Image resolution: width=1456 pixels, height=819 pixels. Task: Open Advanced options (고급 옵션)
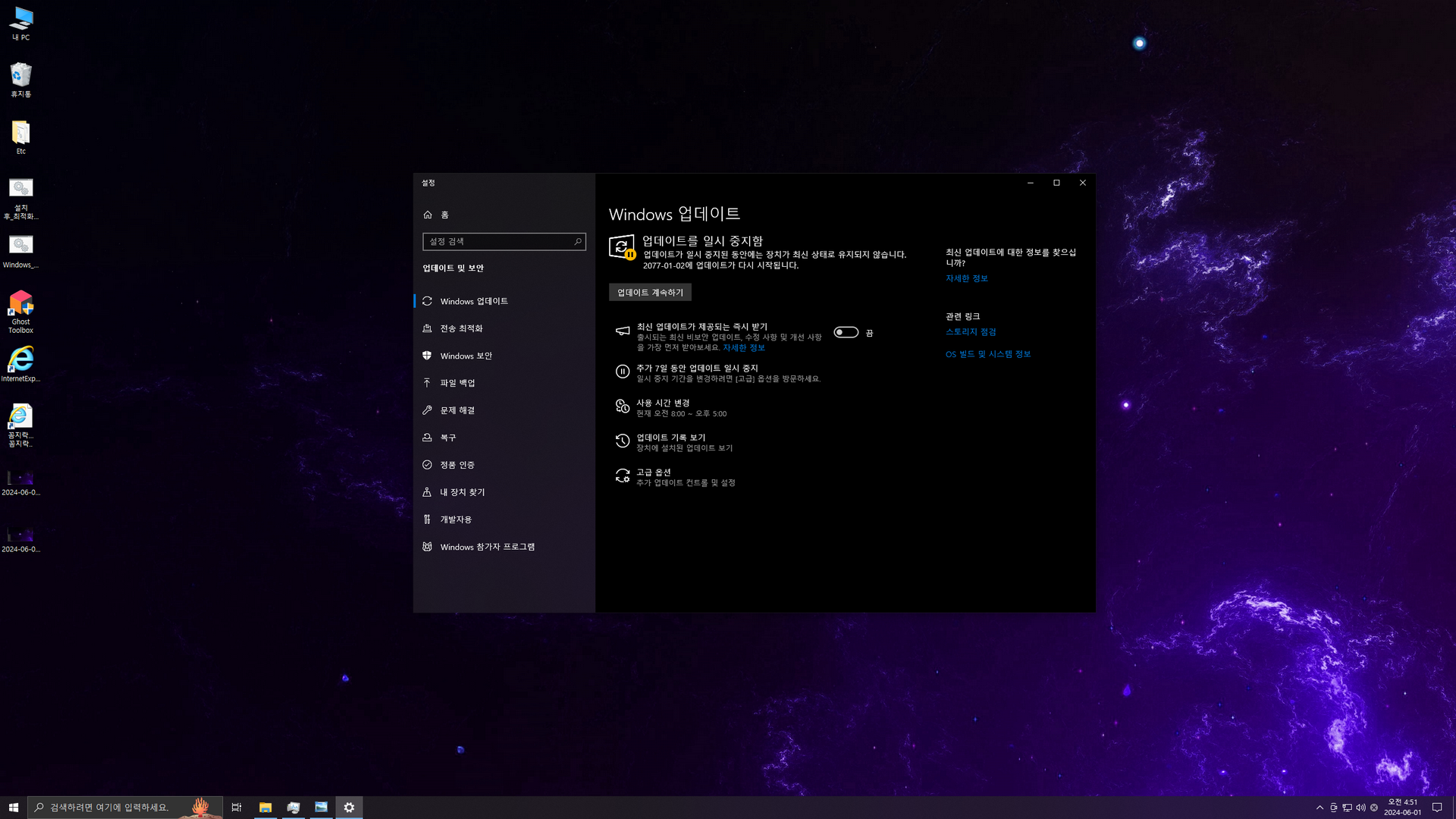(x=653, y=472)
